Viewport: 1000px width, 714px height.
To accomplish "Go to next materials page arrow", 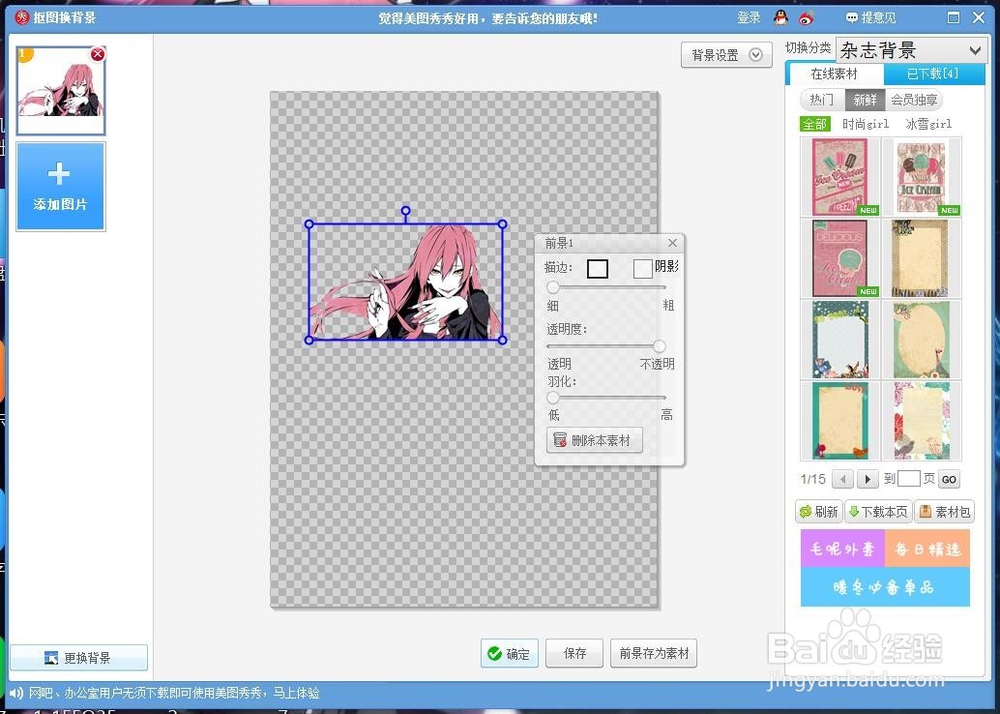I will (x=867, y=479).
